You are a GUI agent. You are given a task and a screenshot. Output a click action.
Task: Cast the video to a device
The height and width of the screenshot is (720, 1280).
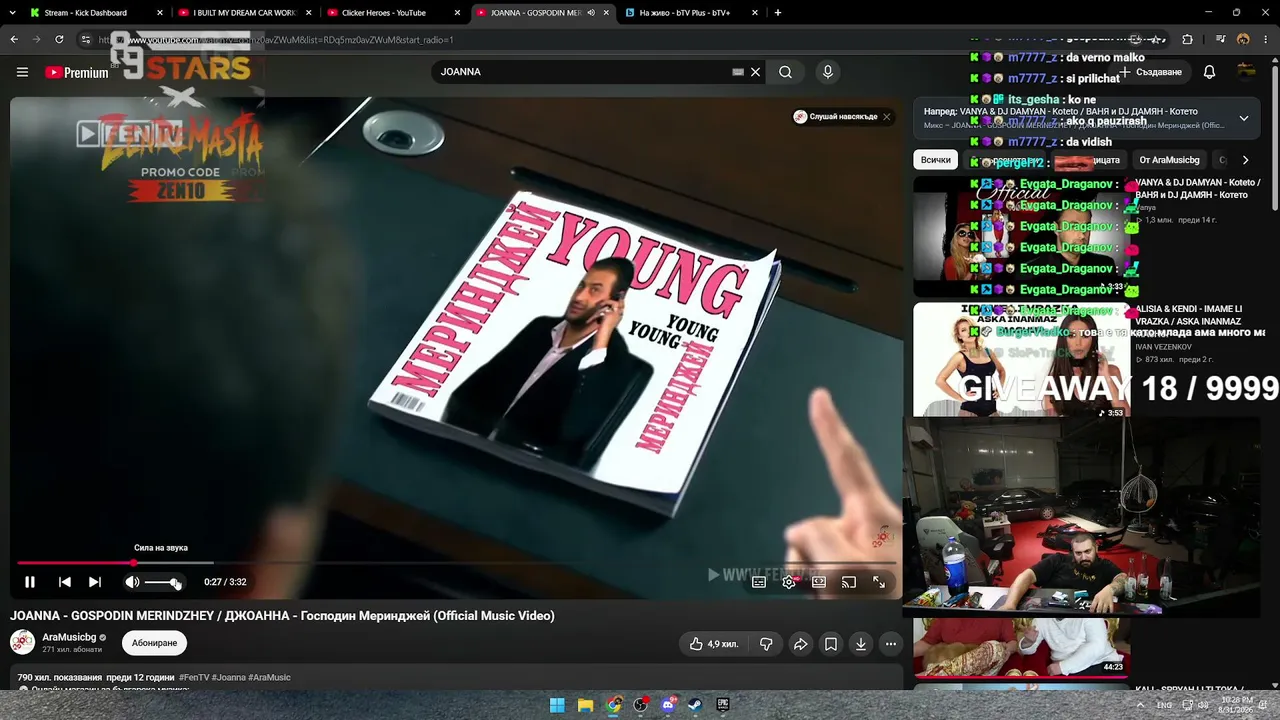(849, 582)
